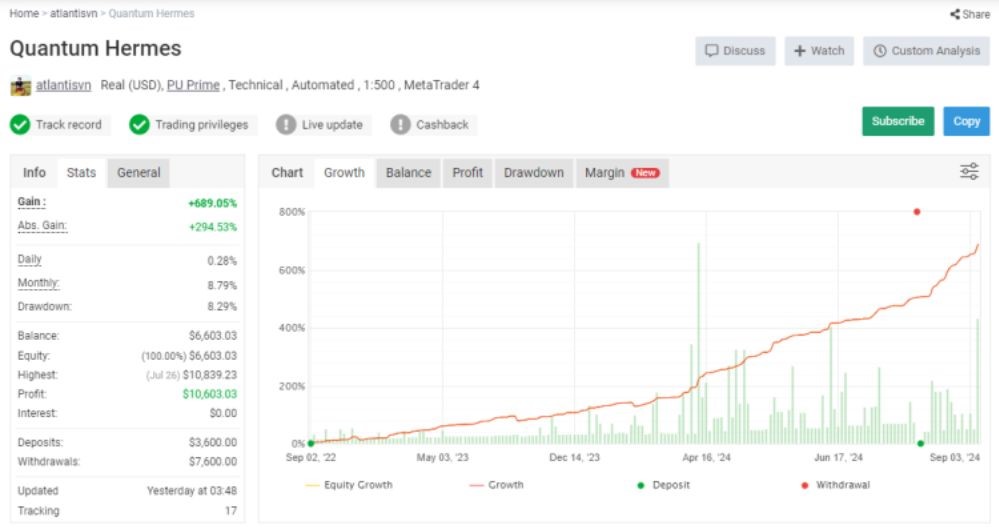Open the PU Prime broker link

coord(193,86)
